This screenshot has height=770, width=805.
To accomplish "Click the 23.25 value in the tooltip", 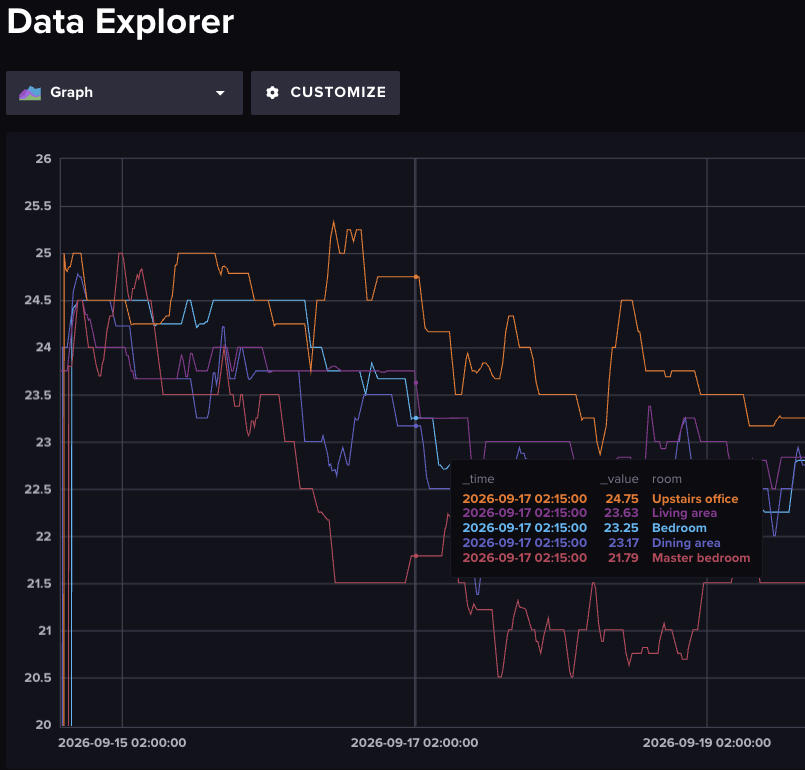I will click(621, 528).
